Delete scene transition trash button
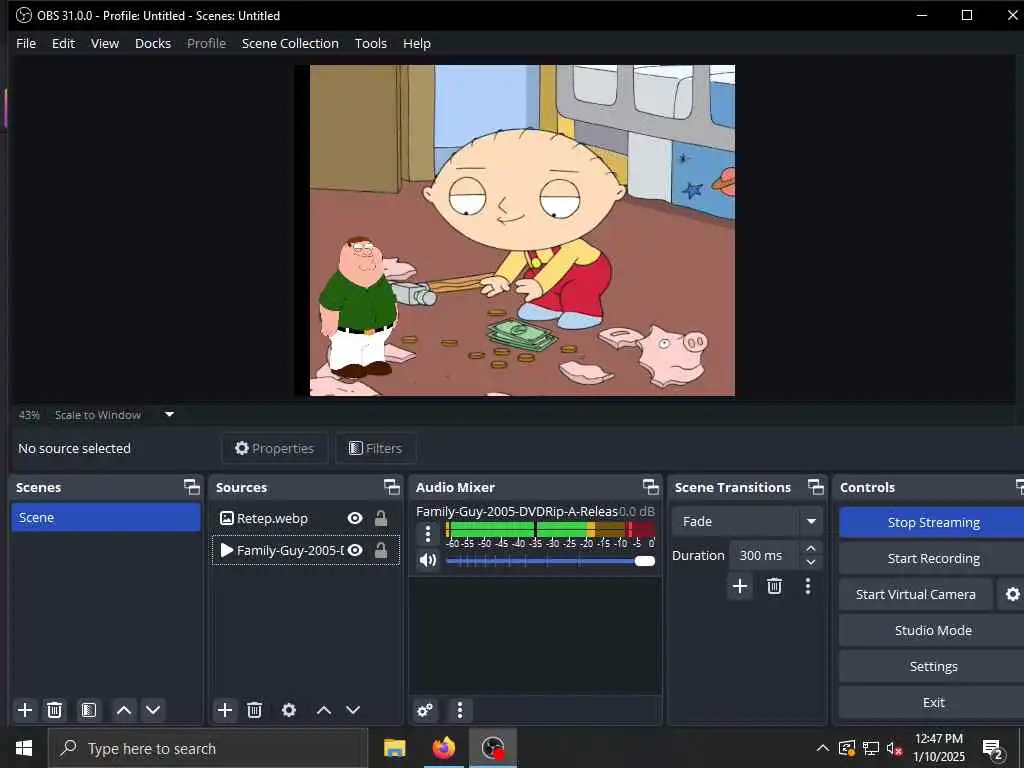This screenshot has width=1024, height=768. click(x=775, y=586)
